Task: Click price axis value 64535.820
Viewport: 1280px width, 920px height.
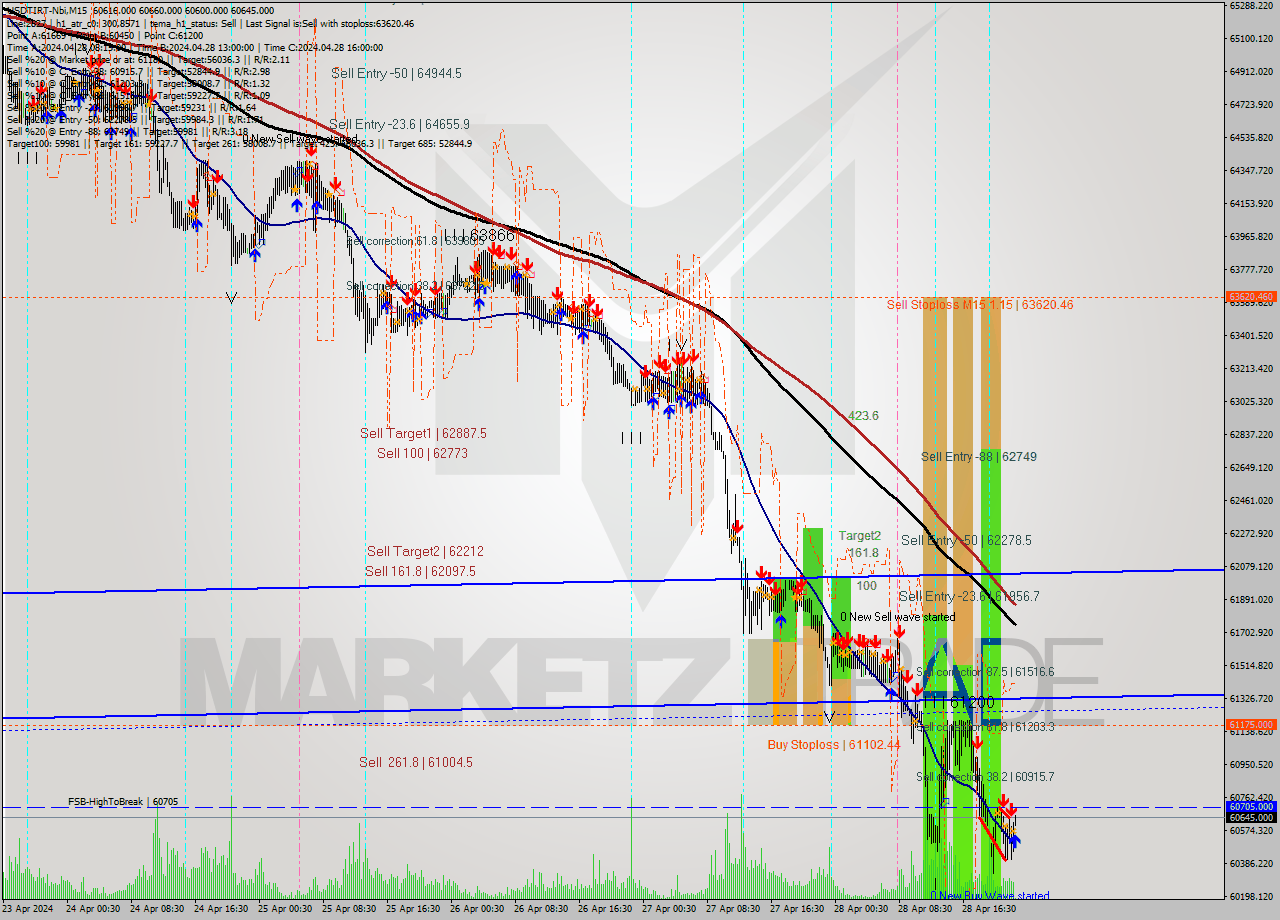Action: pos(1251,137)
